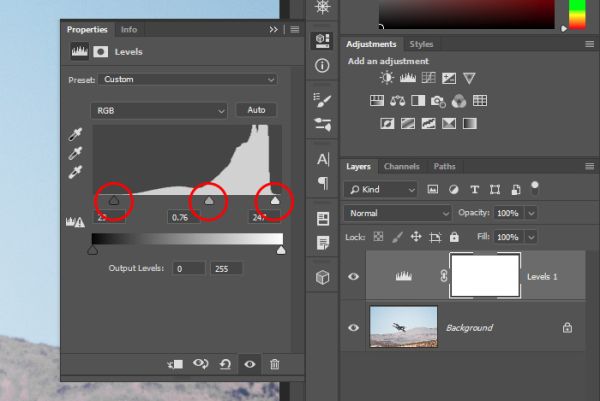This screenshot has width=600, height=401.
Task: Open the Kind layer filter dropdown
Action: (381, 189)
